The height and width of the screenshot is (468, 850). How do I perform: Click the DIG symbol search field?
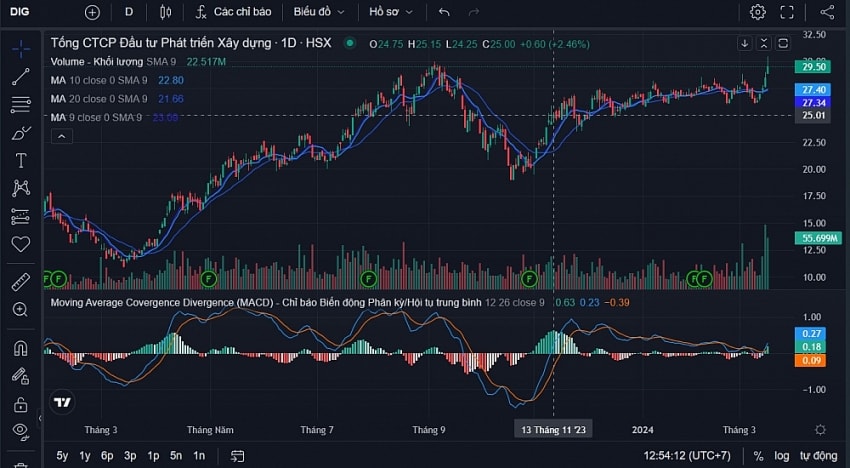[x=20, y=11]
